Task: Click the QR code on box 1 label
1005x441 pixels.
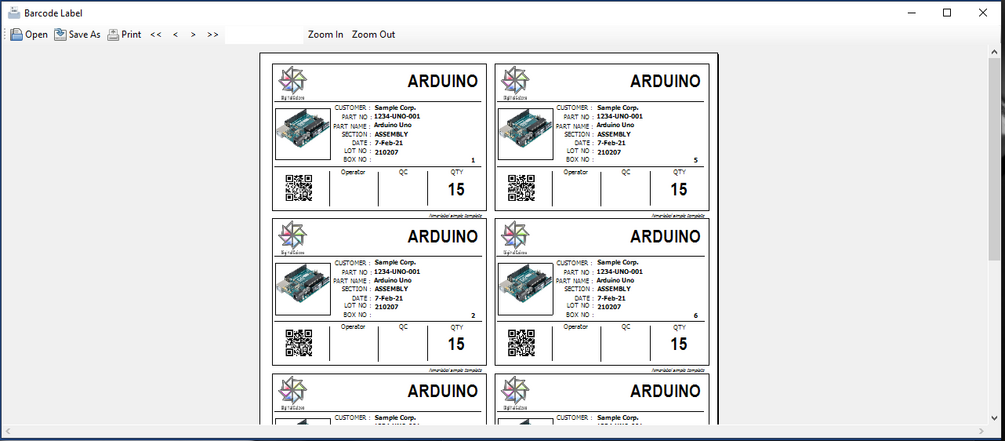Action: tap(299, 188)
